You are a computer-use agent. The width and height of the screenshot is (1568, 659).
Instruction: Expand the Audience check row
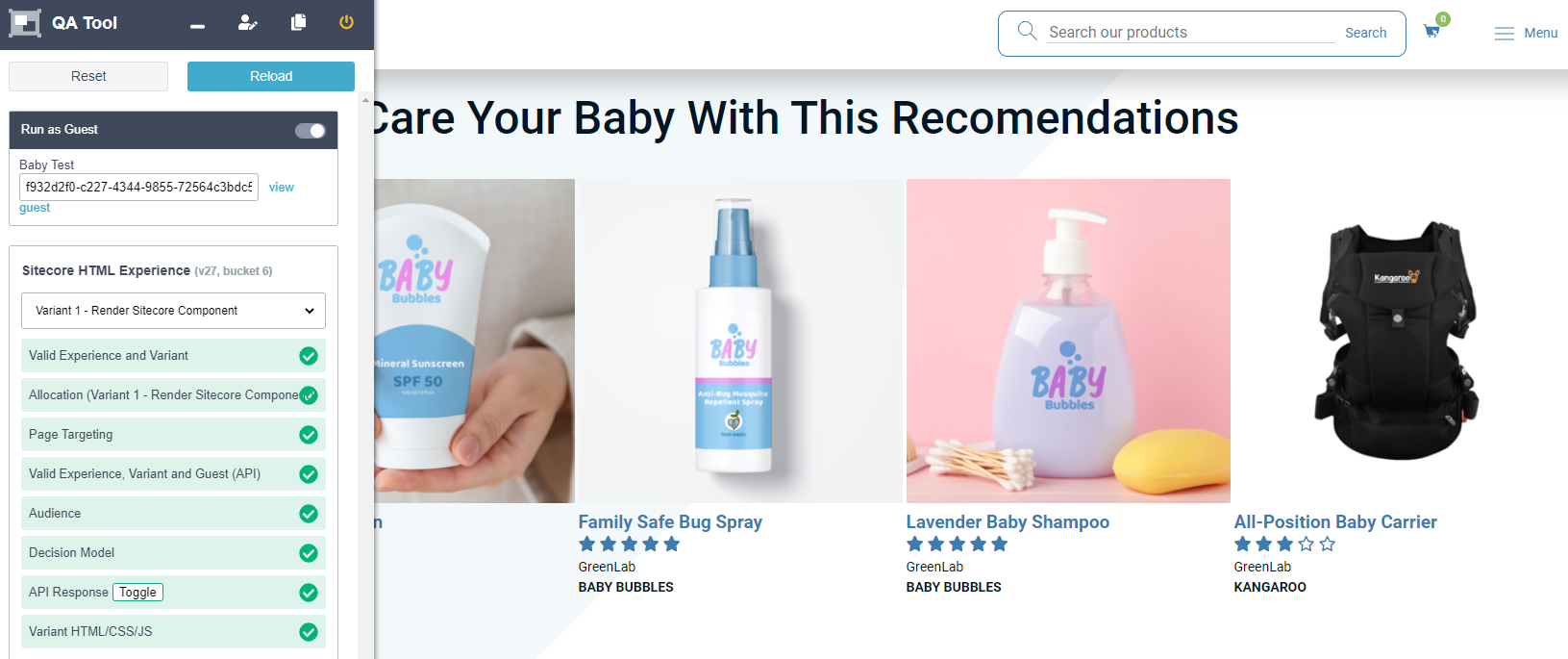point(173,514)
